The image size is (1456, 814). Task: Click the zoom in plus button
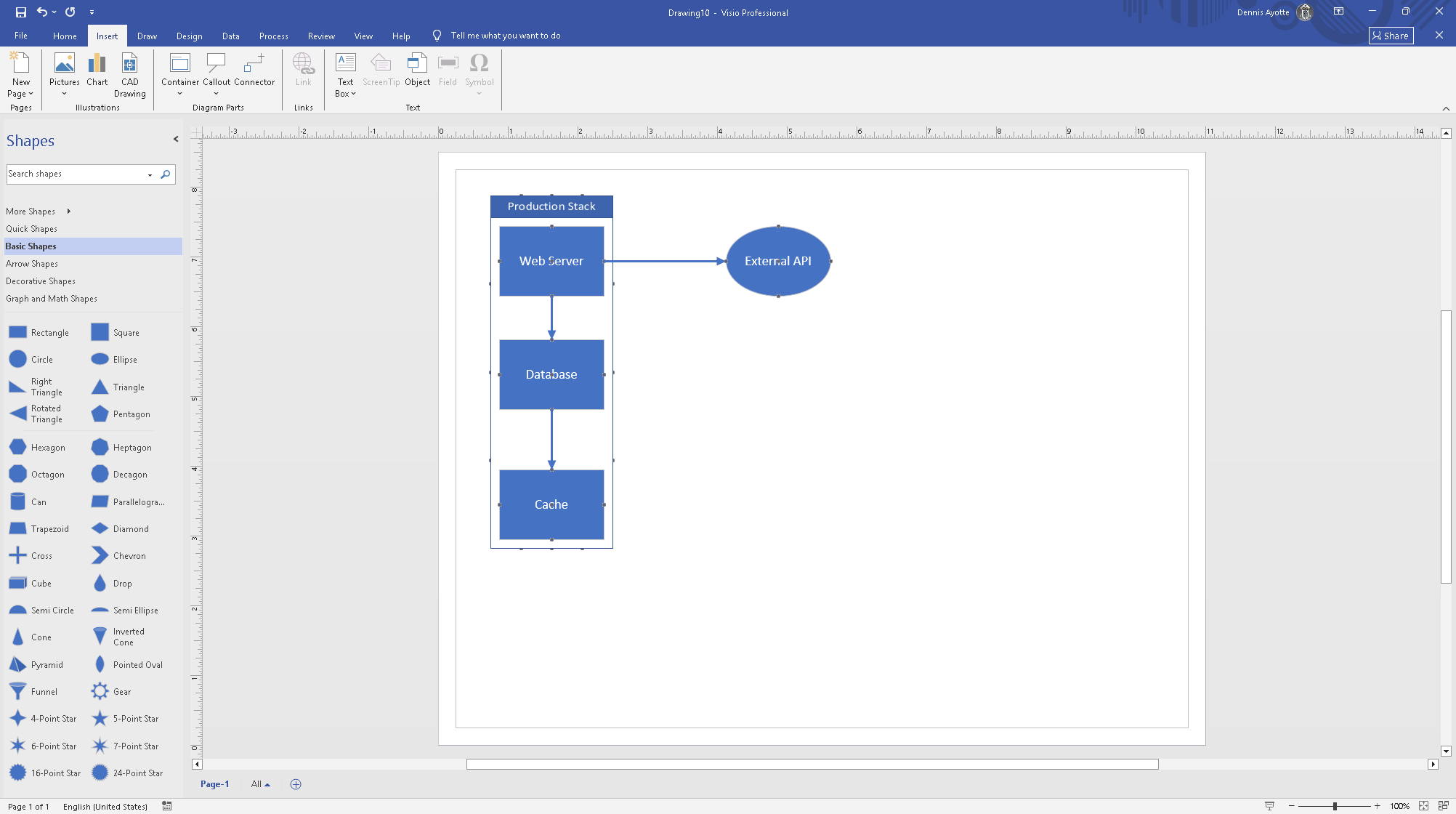pos(1377,806)
